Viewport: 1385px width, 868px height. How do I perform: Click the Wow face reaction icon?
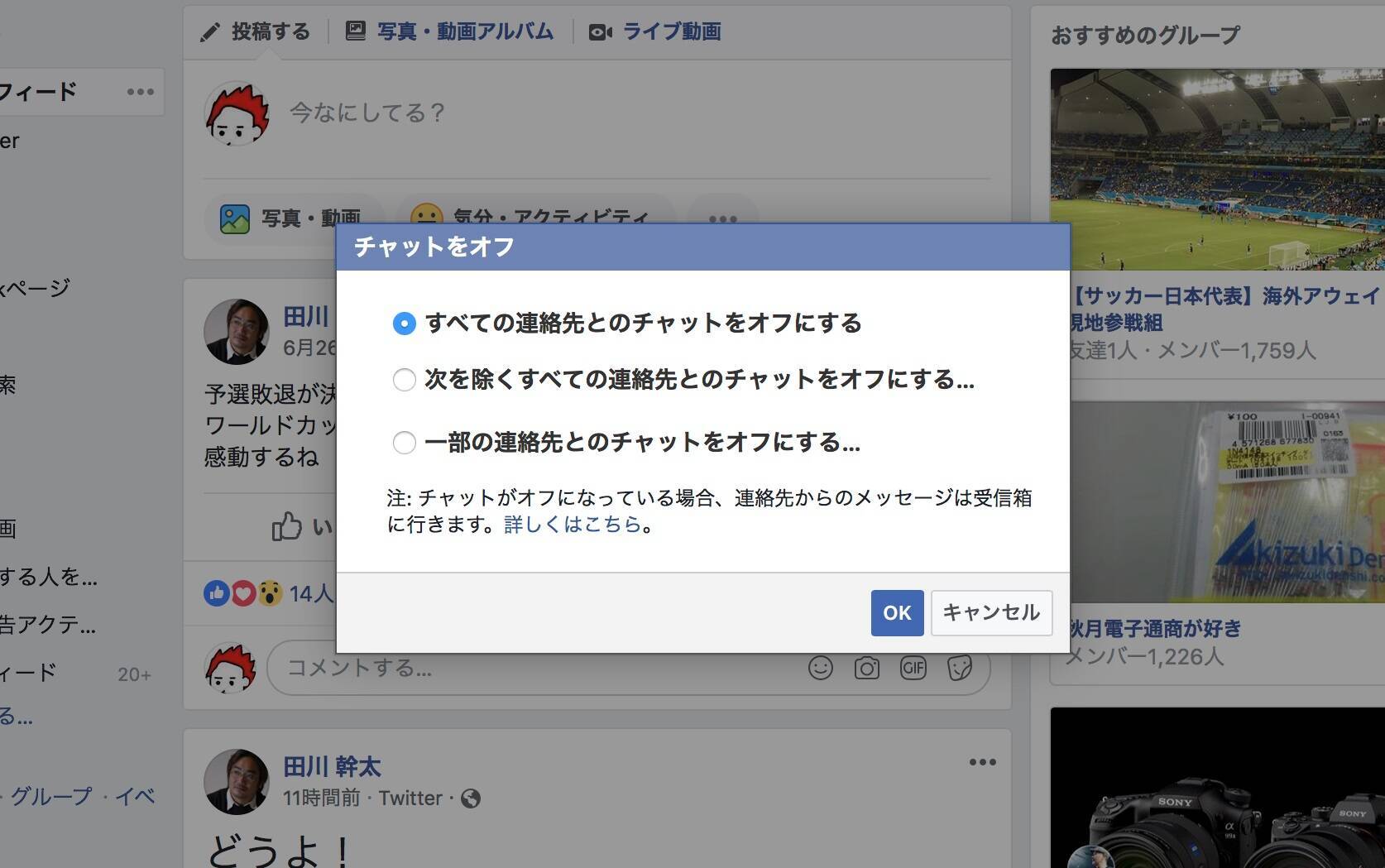(269, 593)
